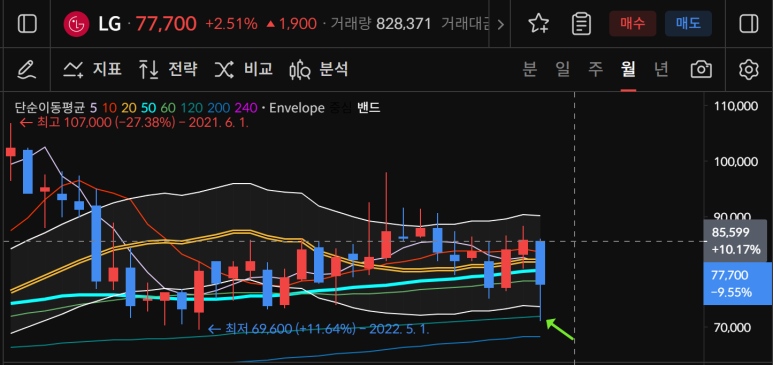Select moving average period 200
The width and height of the screenshot is (773, 365).
218,108
